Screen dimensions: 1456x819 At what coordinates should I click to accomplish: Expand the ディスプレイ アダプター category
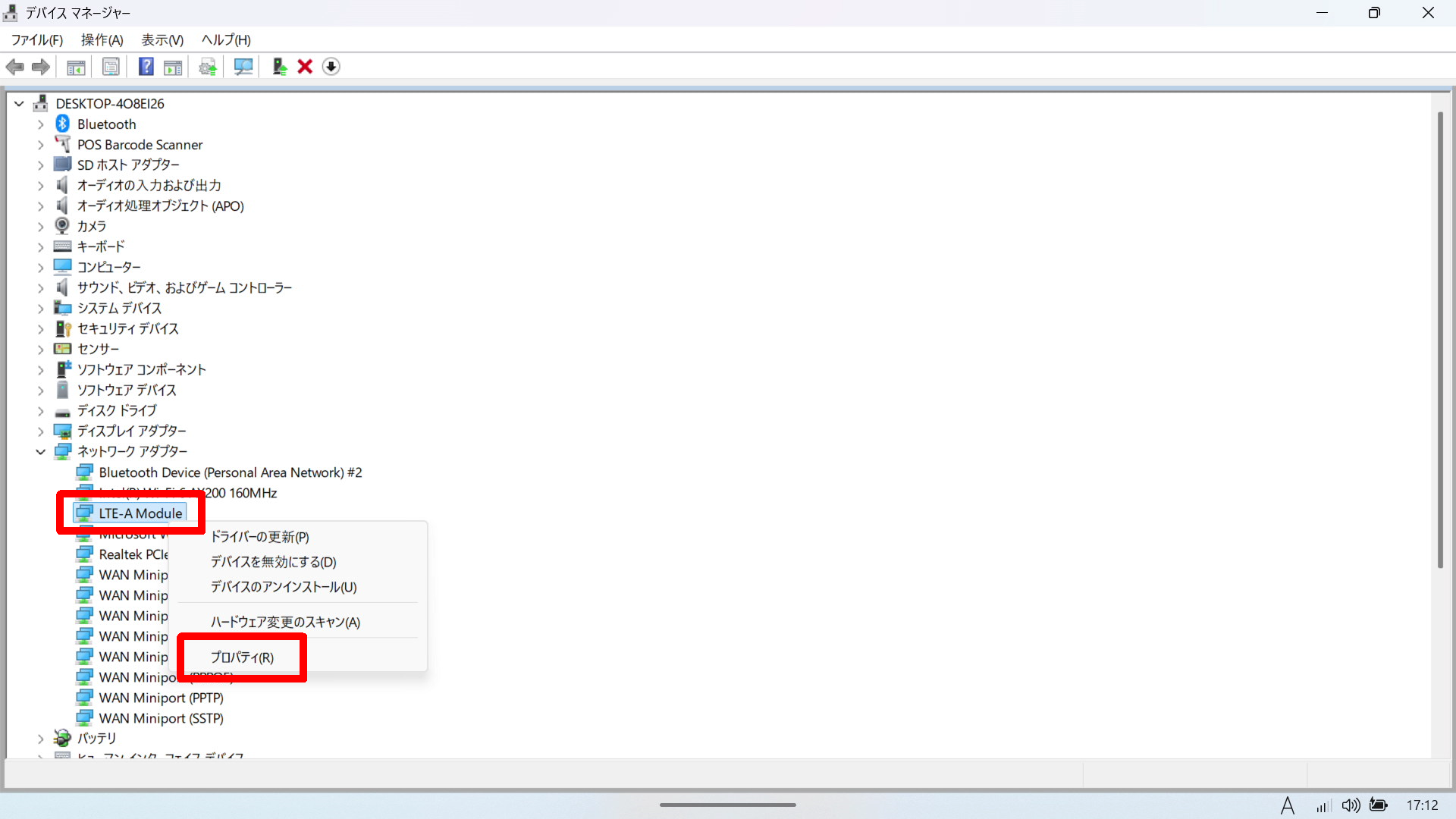click(x=41, y=431)
